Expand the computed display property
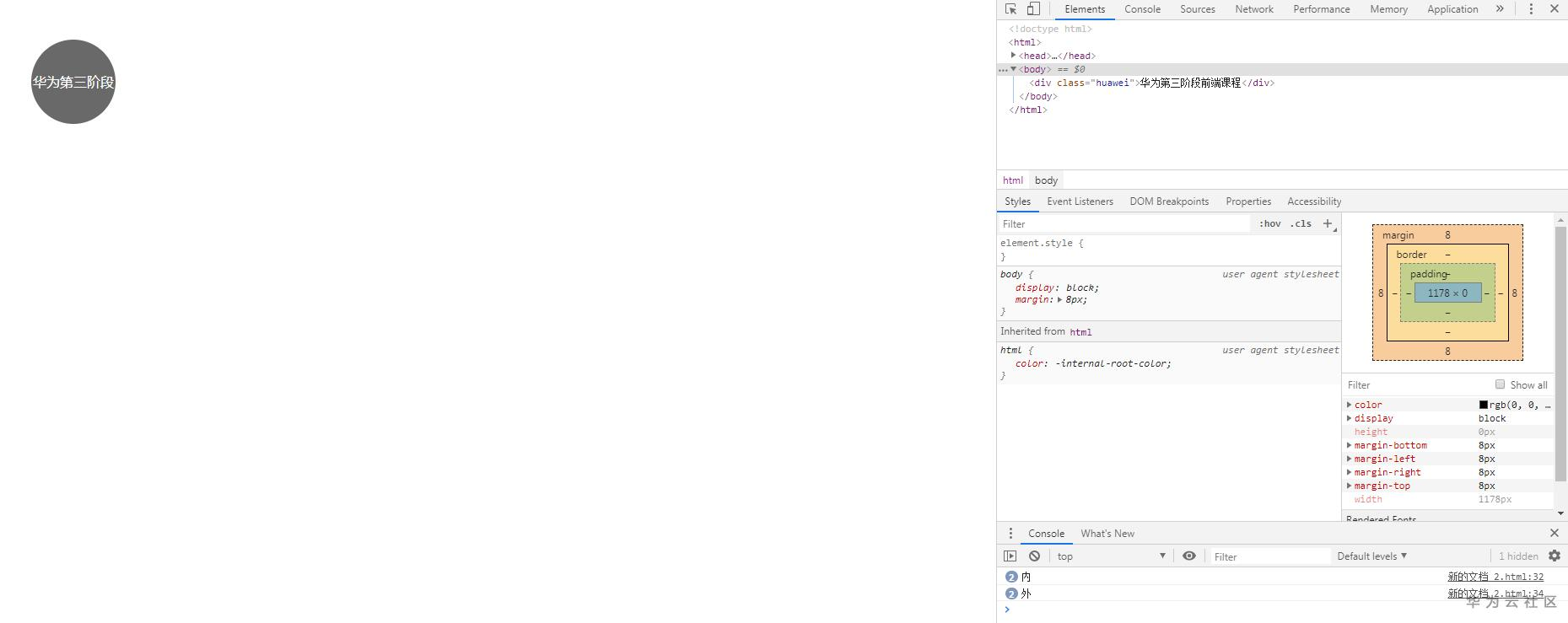Screen dimensions: 1568x623 tap(1350, 418)
